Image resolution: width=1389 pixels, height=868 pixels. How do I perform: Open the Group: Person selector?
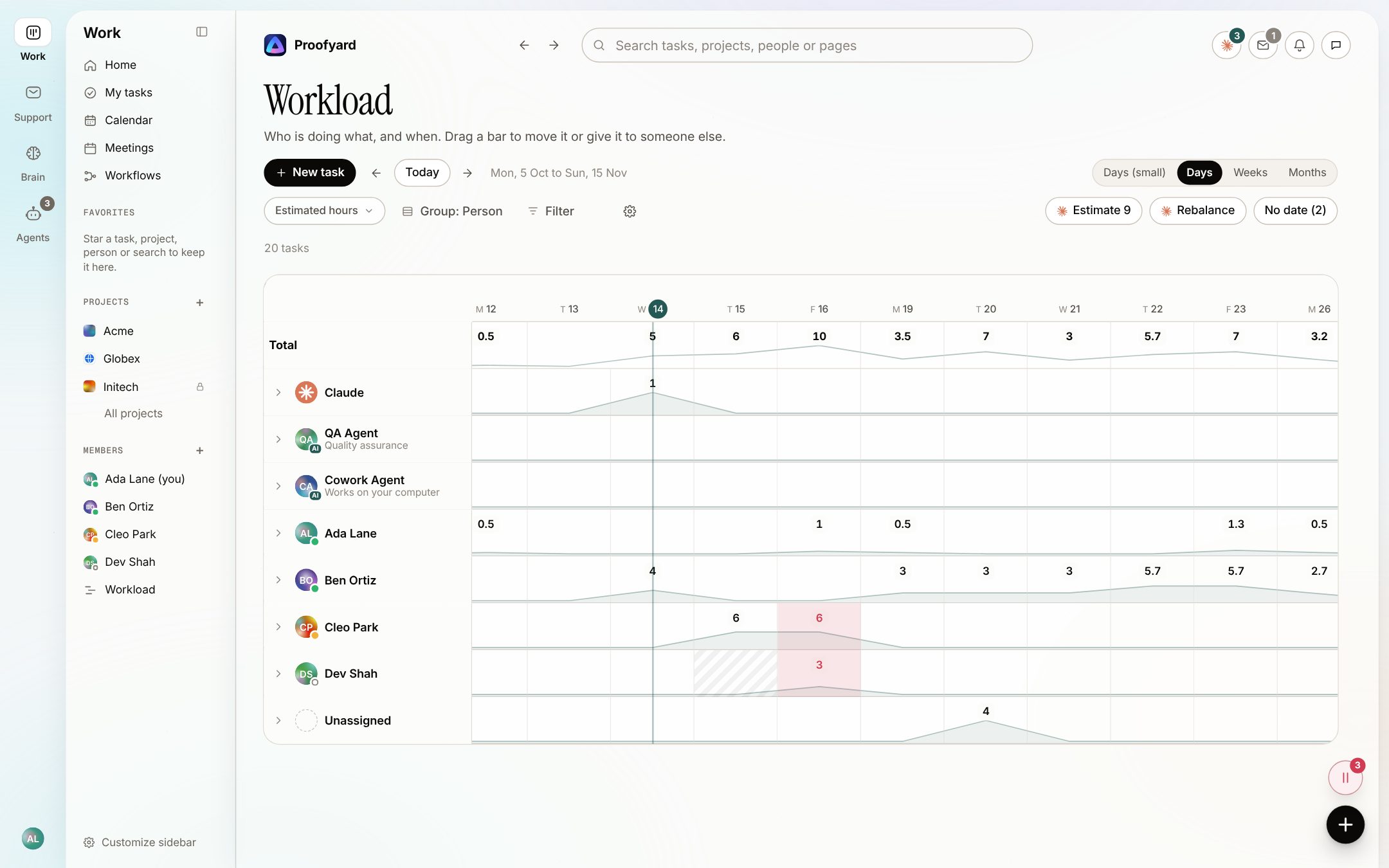point(453,212)
